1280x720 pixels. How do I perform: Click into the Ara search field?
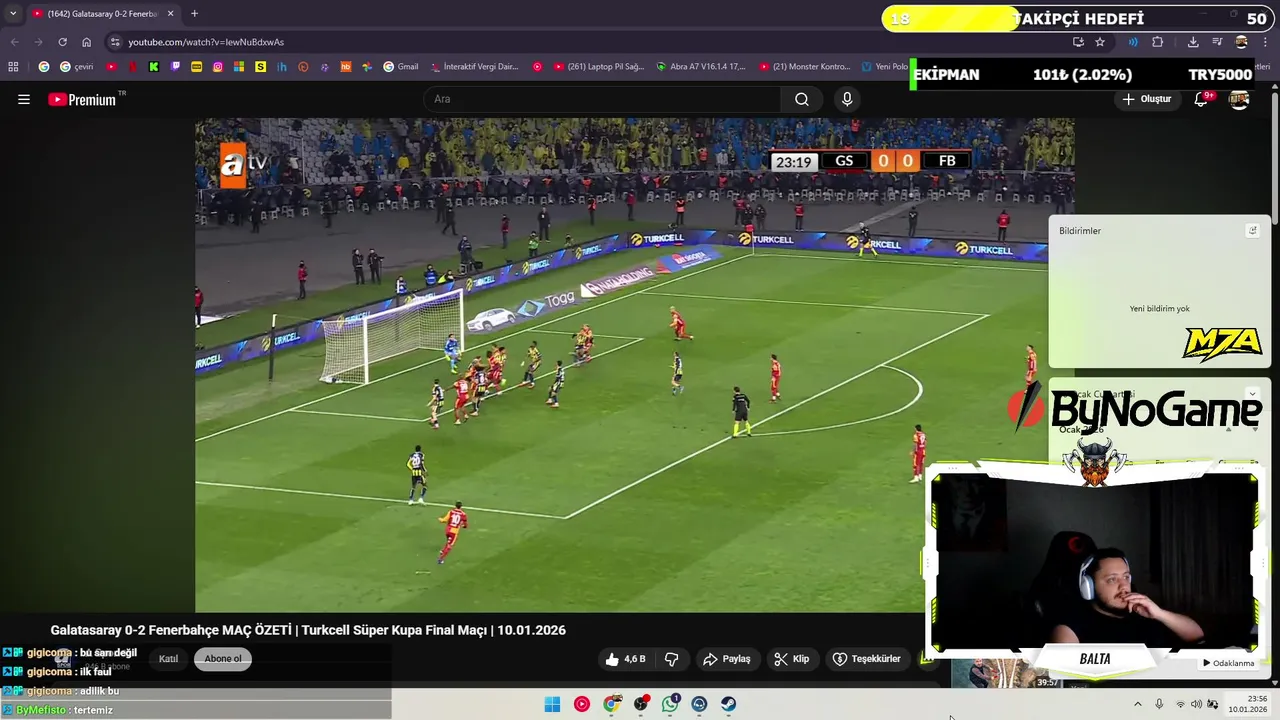tap(603, 99)
